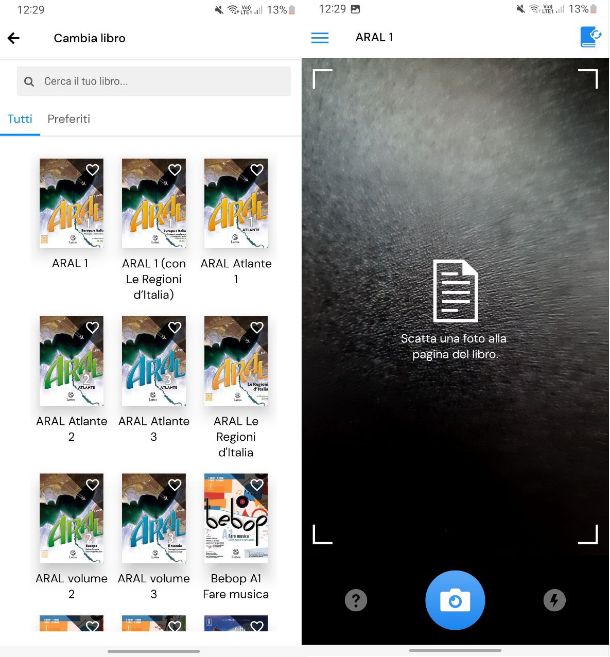Favorite the ARAL Atlante 2 book
This screenshot has height=657, width=610.
92,327
